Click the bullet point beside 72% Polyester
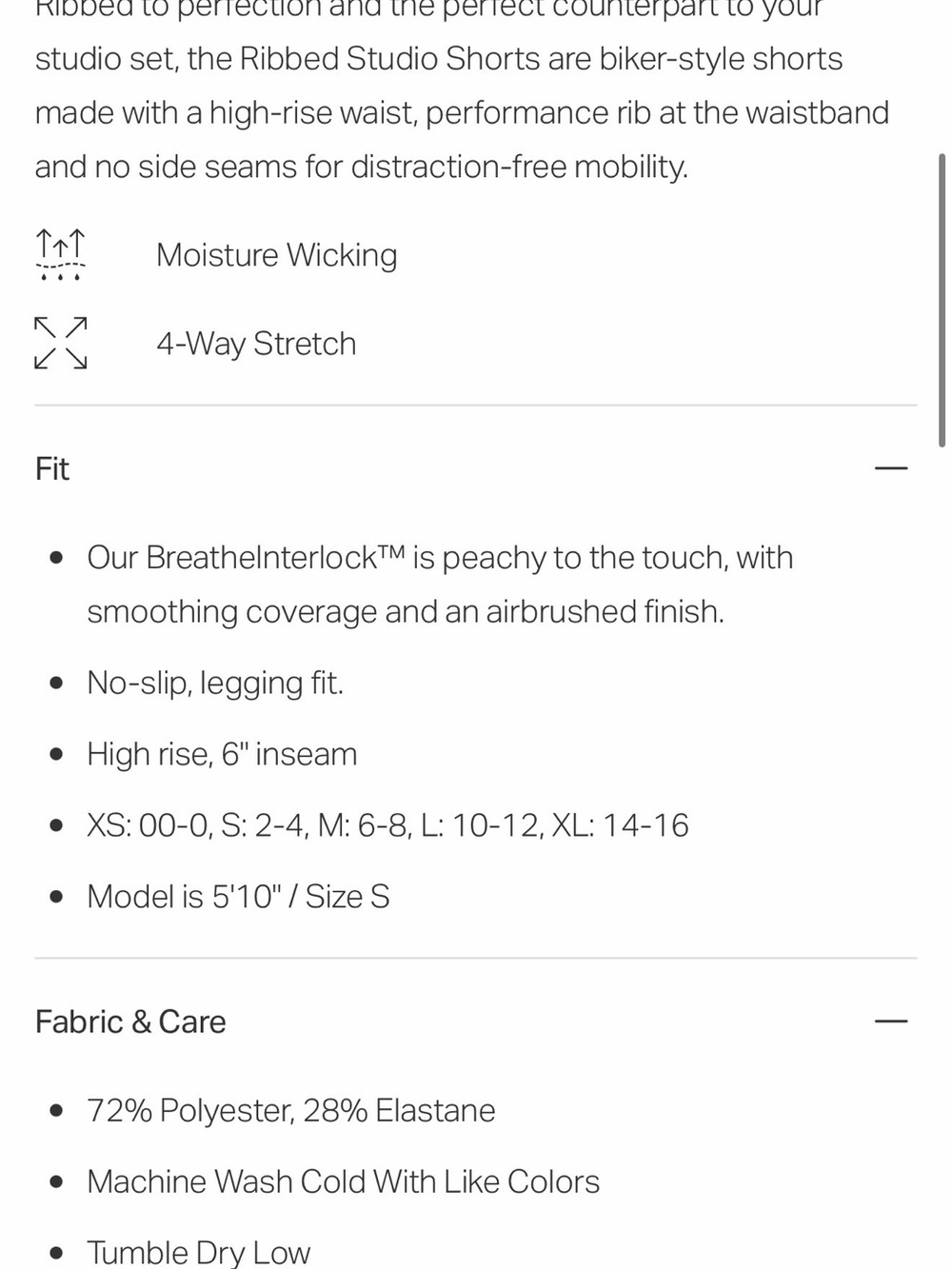The height and width of the screenshot is (1269, 952). coord(57,1111)
